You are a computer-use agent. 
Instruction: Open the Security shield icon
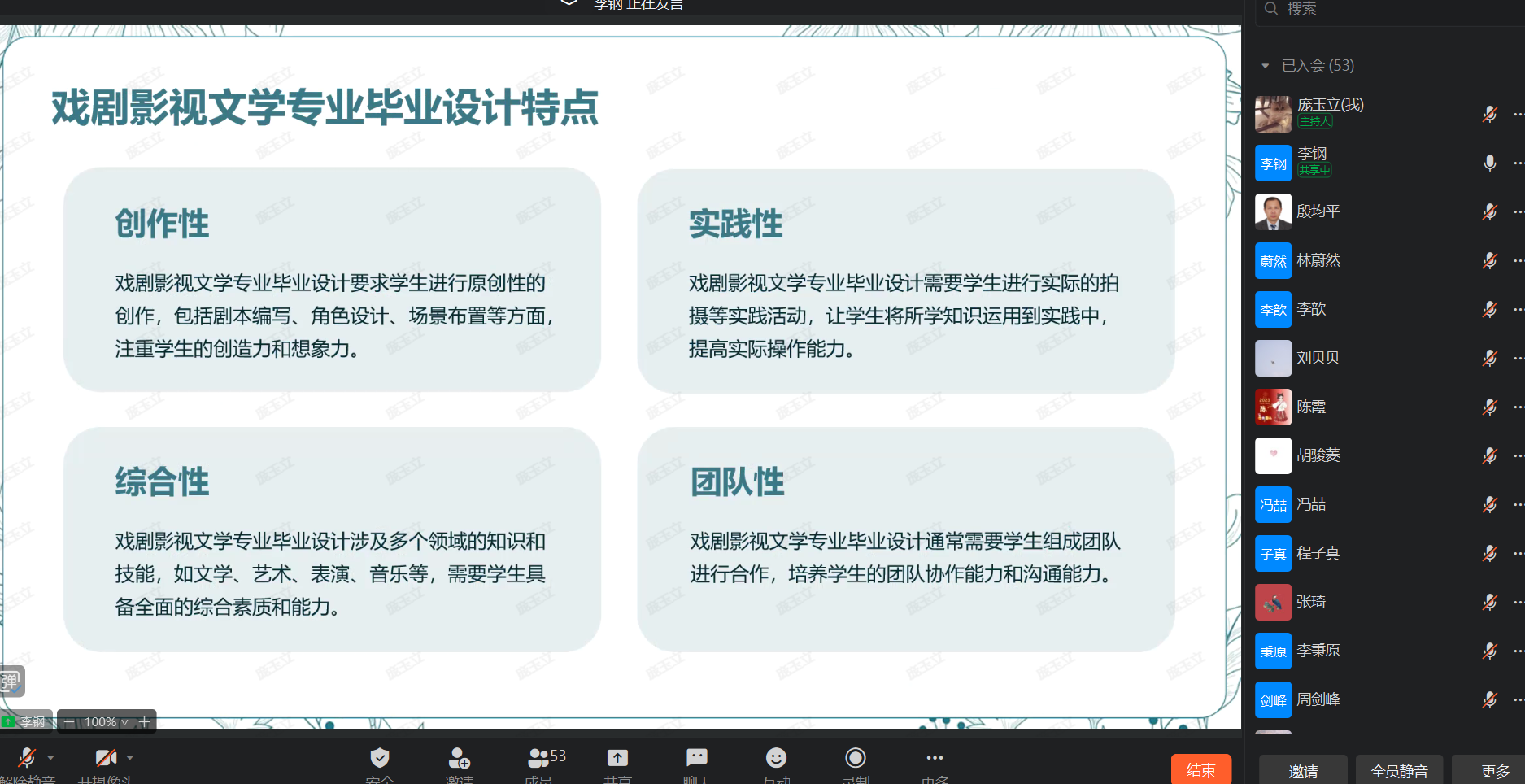pos(380,758)
